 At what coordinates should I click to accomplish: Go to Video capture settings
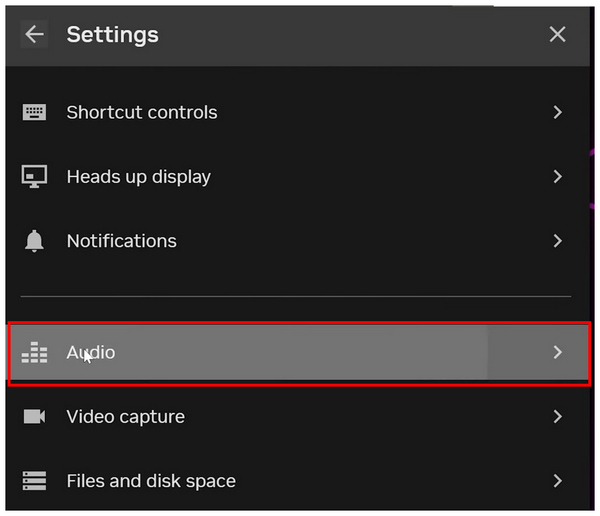tap(125, 416)
